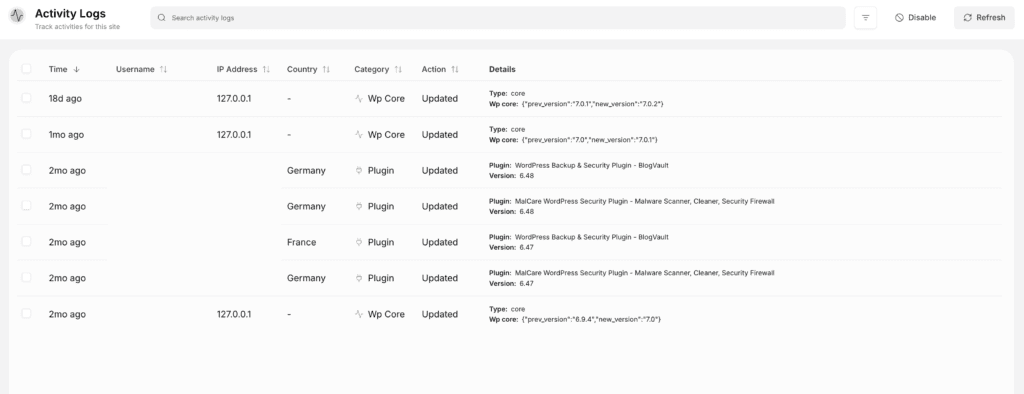Sort by Category column arrows
1024x394 pixels.
[398, 69]
